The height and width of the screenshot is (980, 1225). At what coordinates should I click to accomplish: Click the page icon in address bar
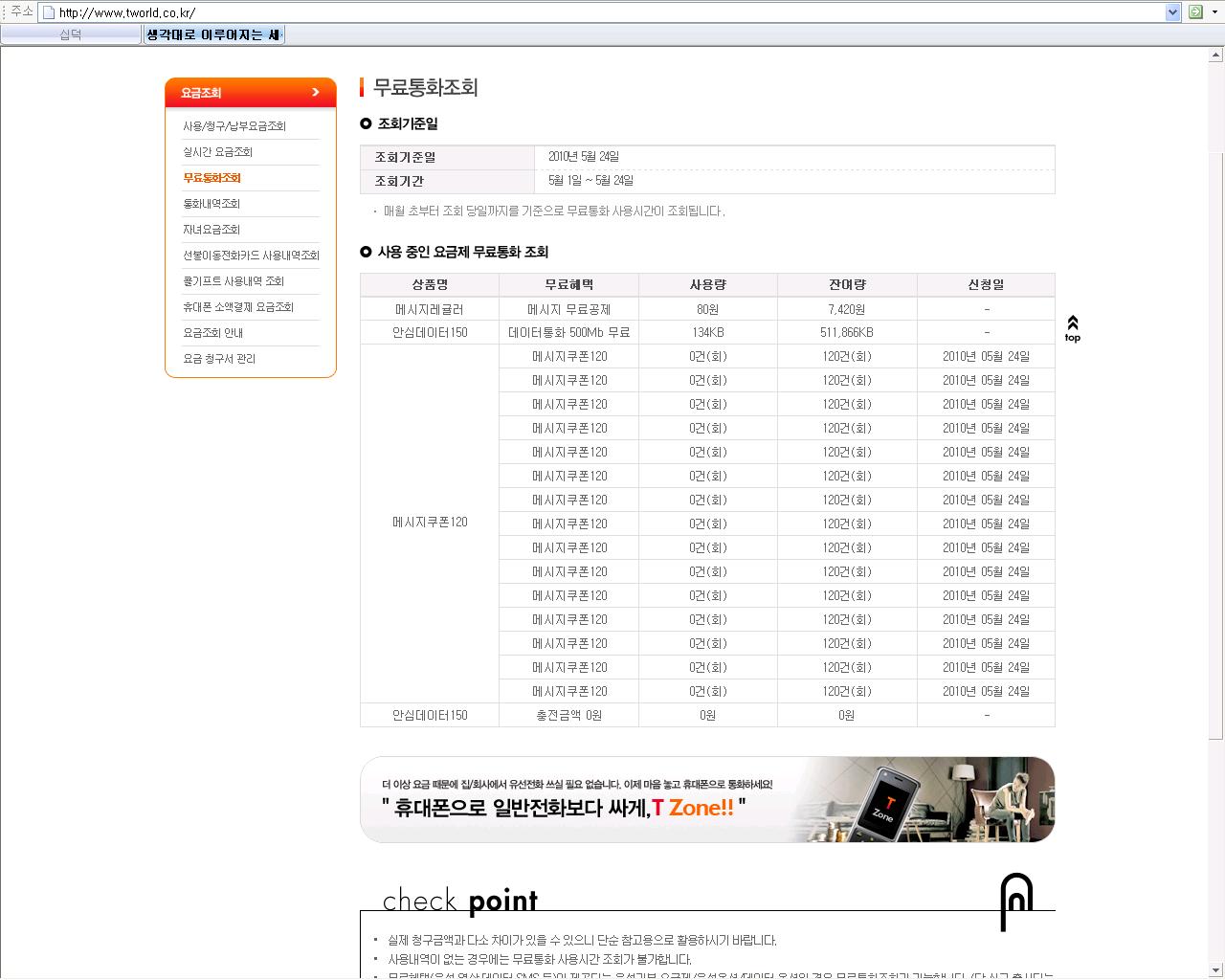(48, 12)
